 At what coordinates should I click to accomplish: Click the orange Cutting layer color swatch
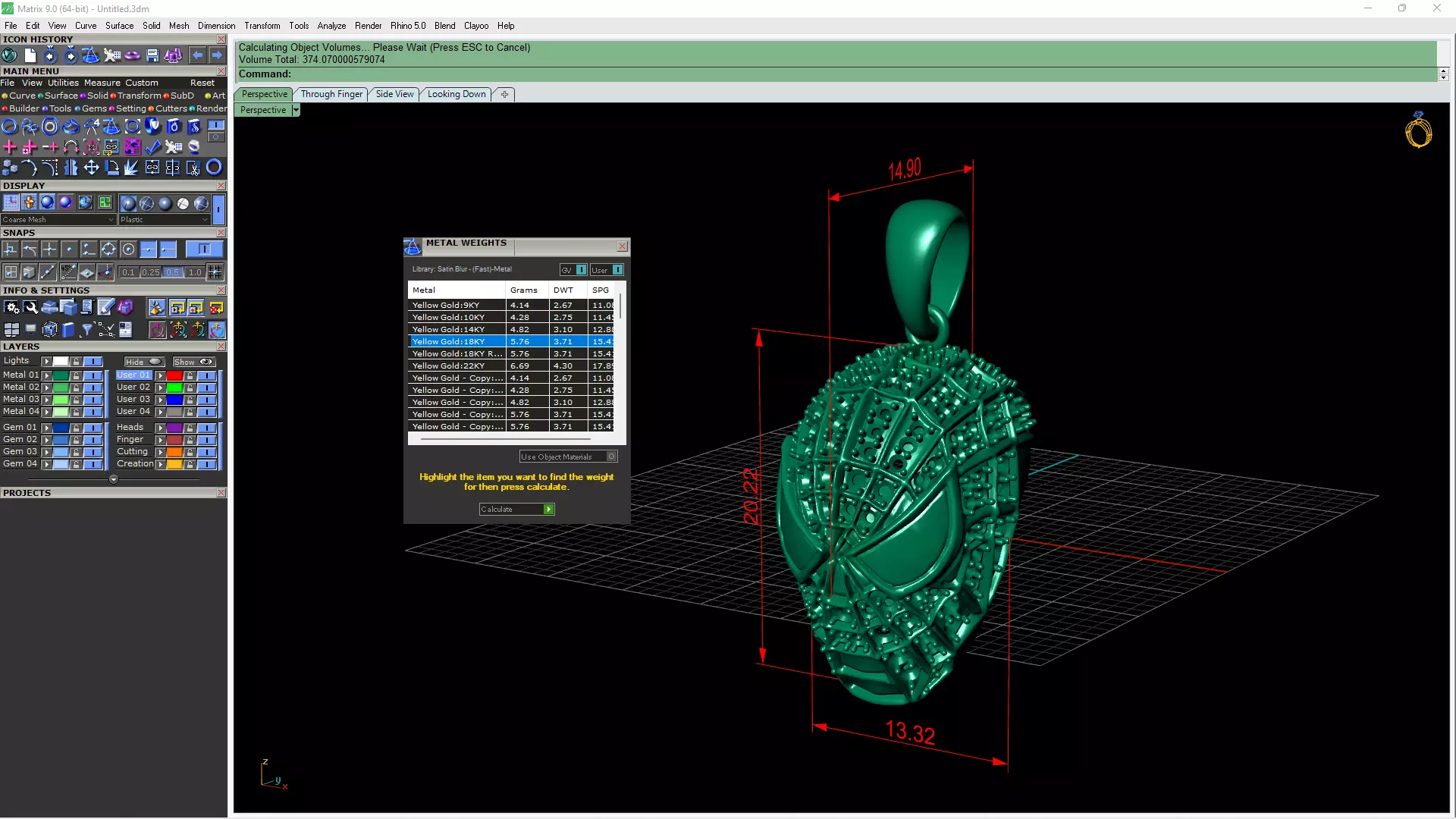click(174, 452)
